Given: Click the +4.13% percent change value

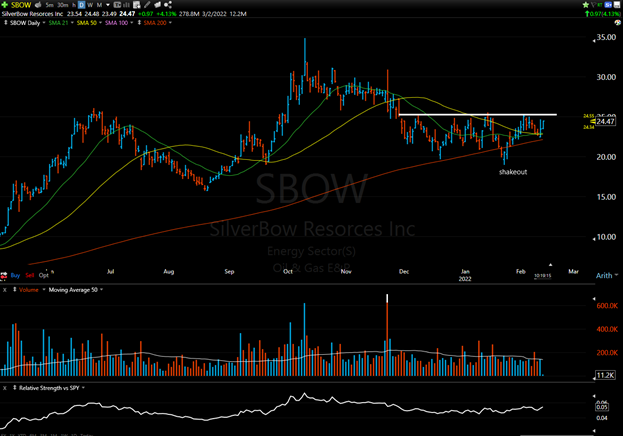Looking at the screenshot, I should (x=166, y=14).
